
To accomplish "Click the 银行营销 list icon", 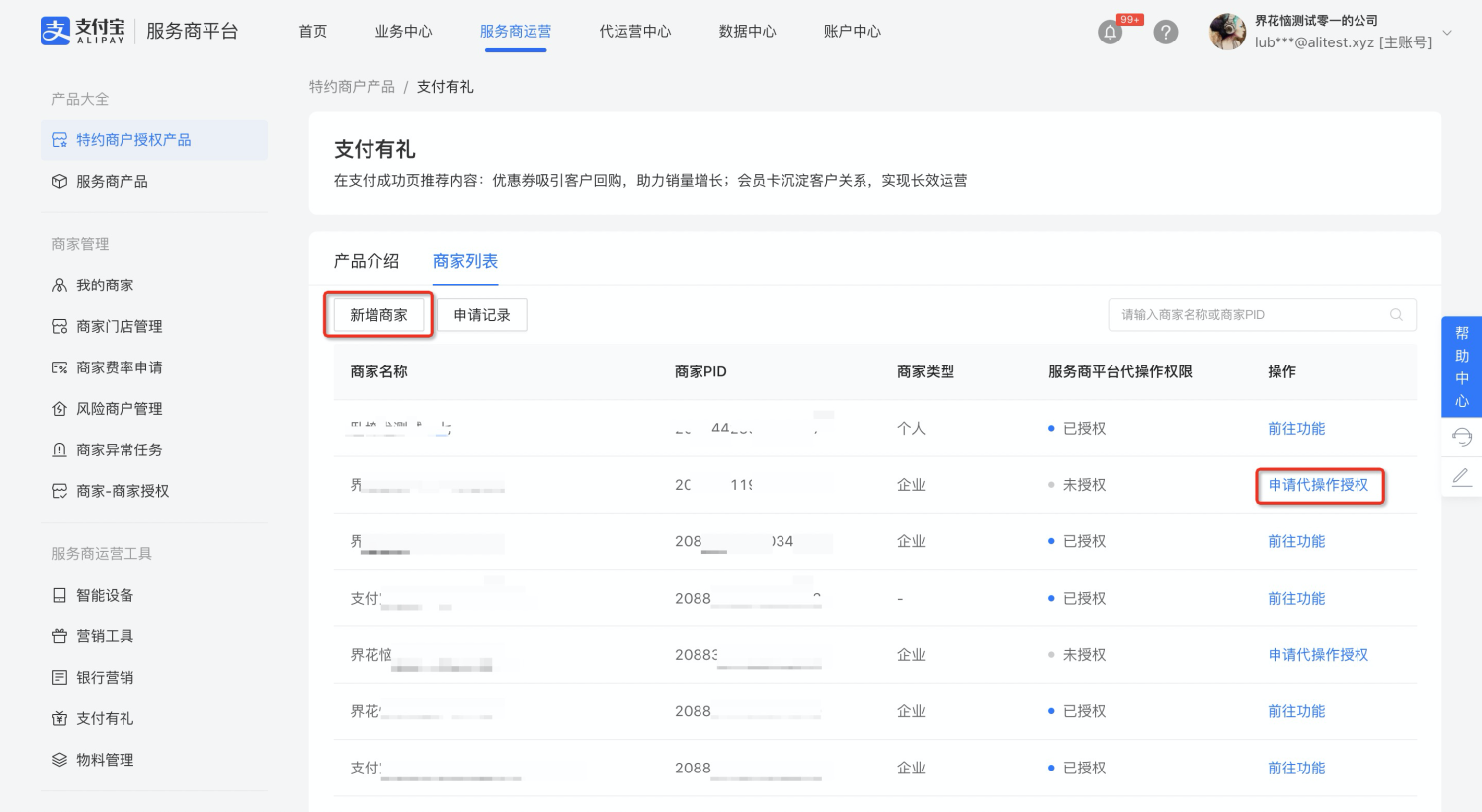I will (60, 678).
